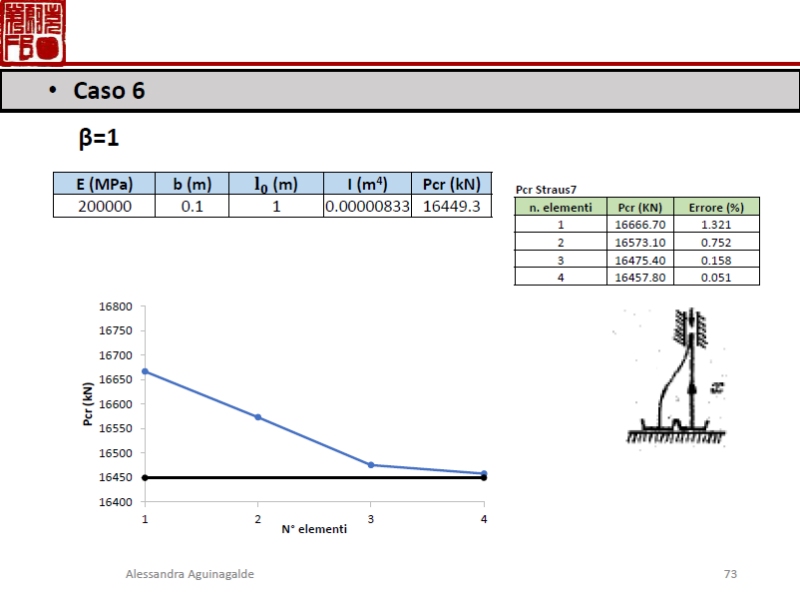Select the 'n. elementi' column header

point(560,207)
